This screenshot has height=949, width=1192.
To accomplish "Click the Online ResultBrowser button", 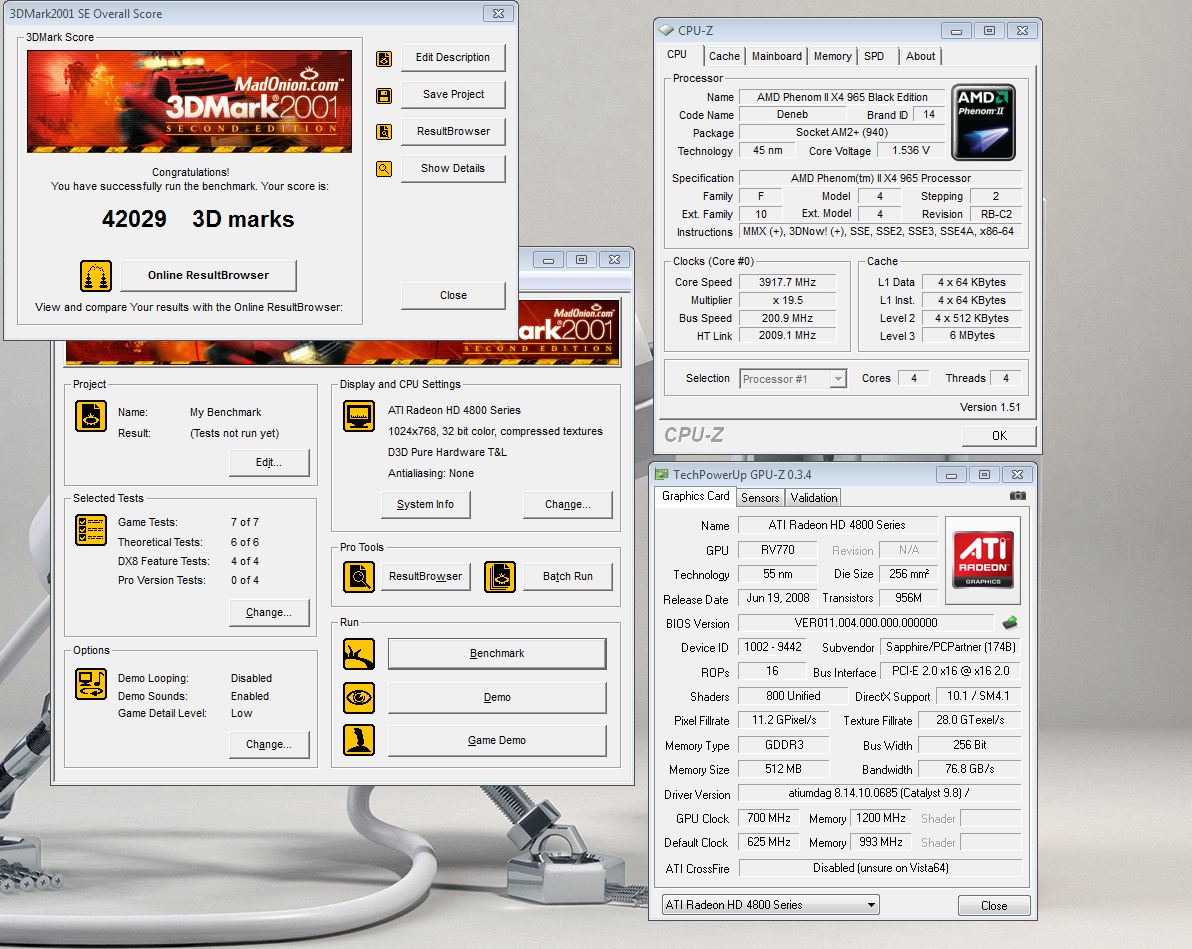I will 208,275.
